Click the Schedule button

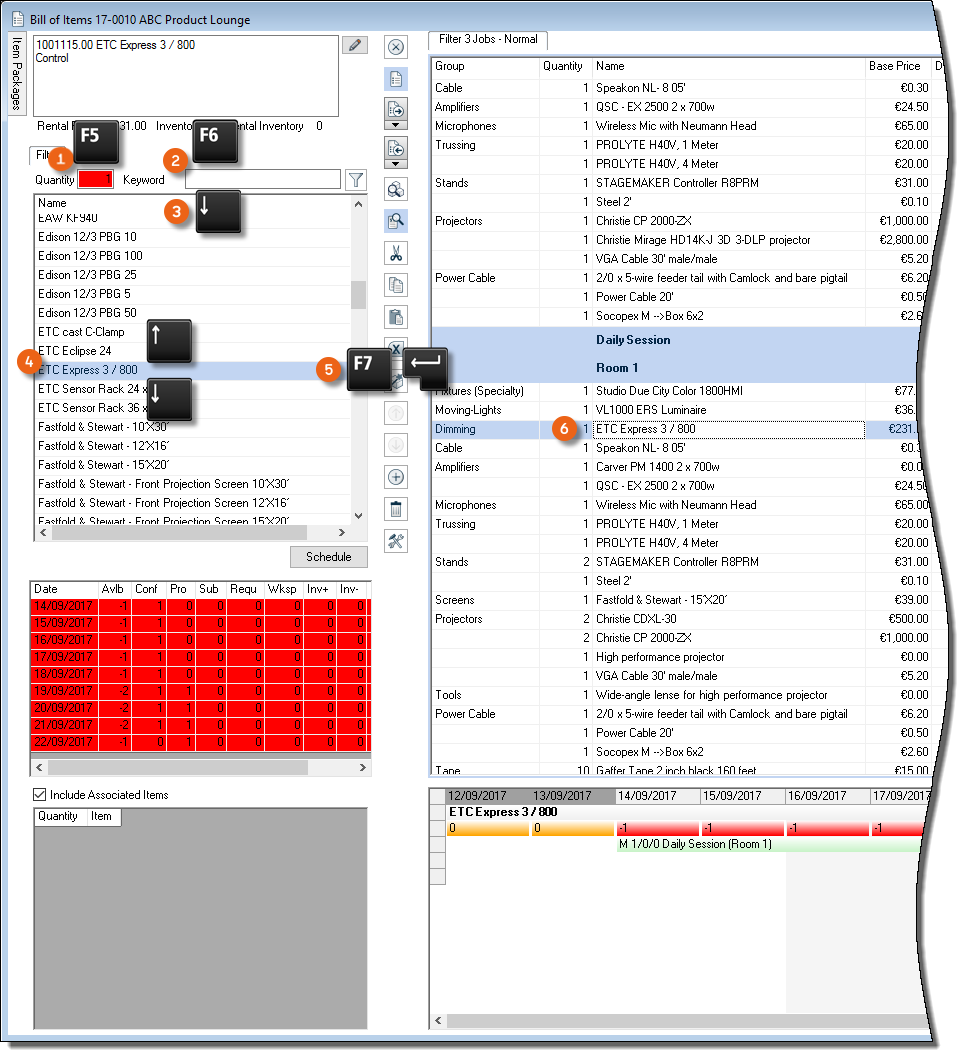point(328,557)
